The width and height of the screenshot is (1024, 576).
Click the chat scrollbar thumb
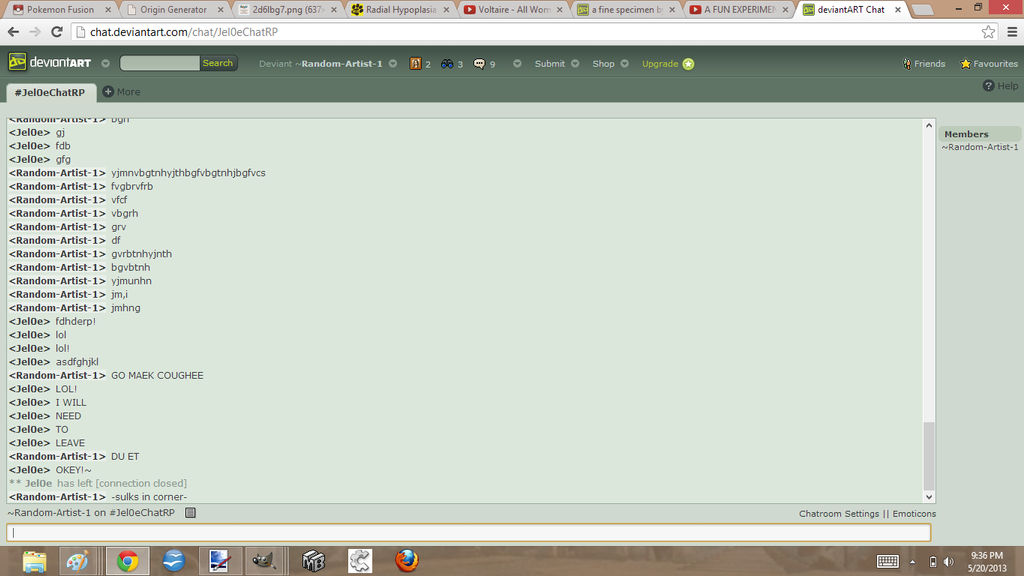click(929, 456)
